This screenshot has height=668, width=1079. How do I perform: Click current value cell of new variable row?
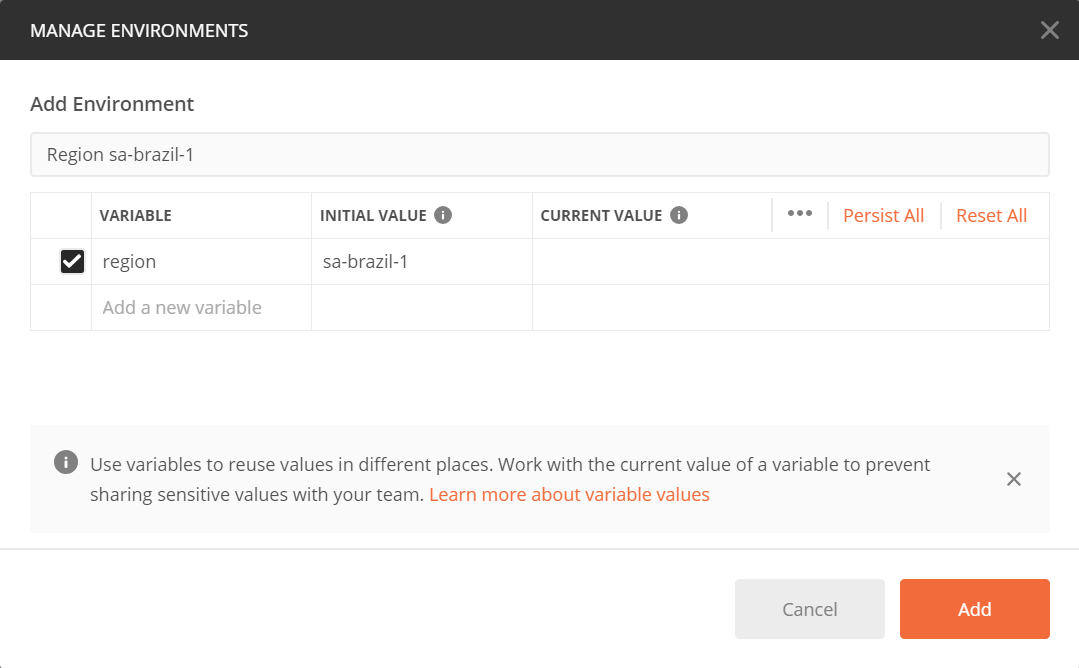[x=791, y=308]
